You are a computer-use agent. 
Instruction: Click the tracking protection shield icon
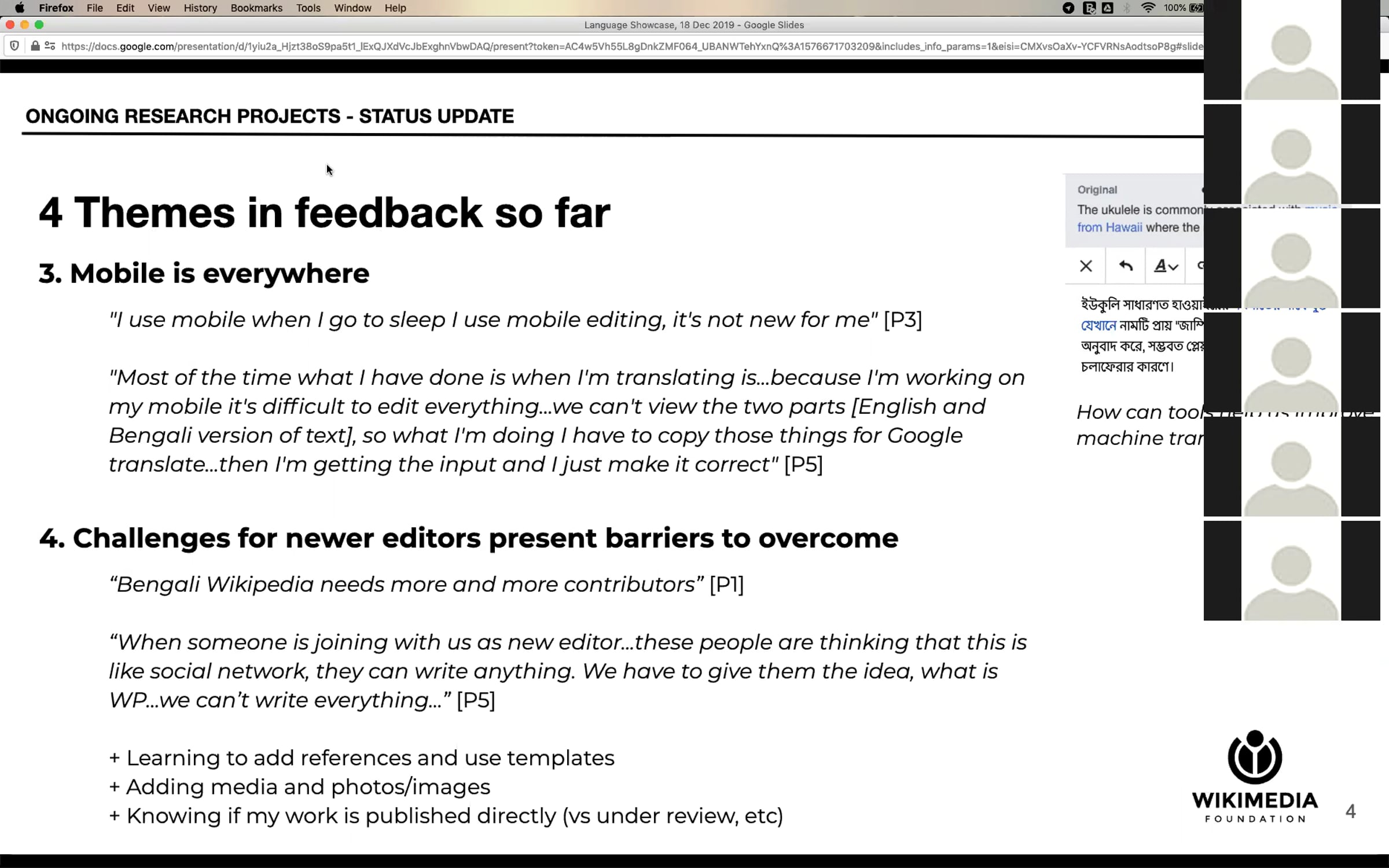click(x=15, y=46)
